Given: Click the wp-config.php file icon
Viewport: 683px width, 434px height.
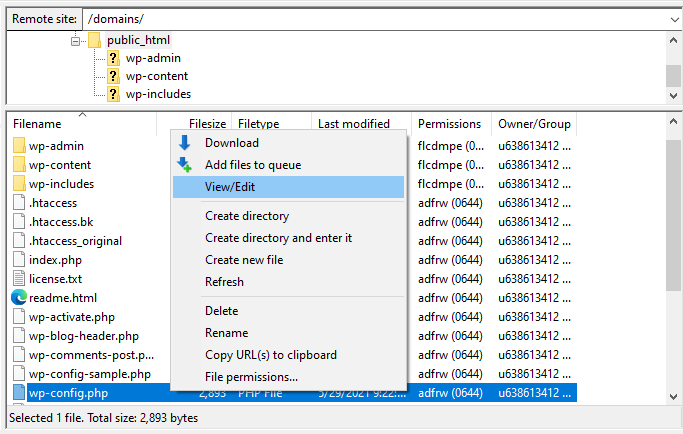Looking at the screenshot, I should click(19, 393).
